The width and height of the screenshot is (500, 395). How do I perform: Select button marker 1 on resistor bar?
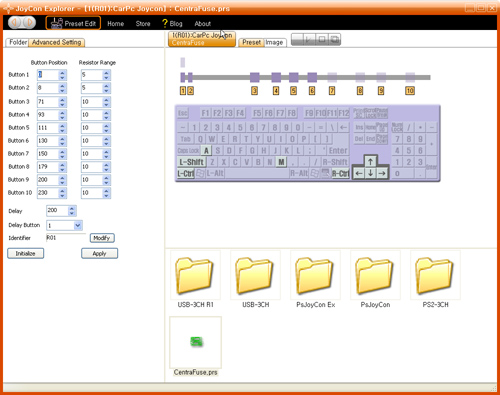[x=183, y=90]
